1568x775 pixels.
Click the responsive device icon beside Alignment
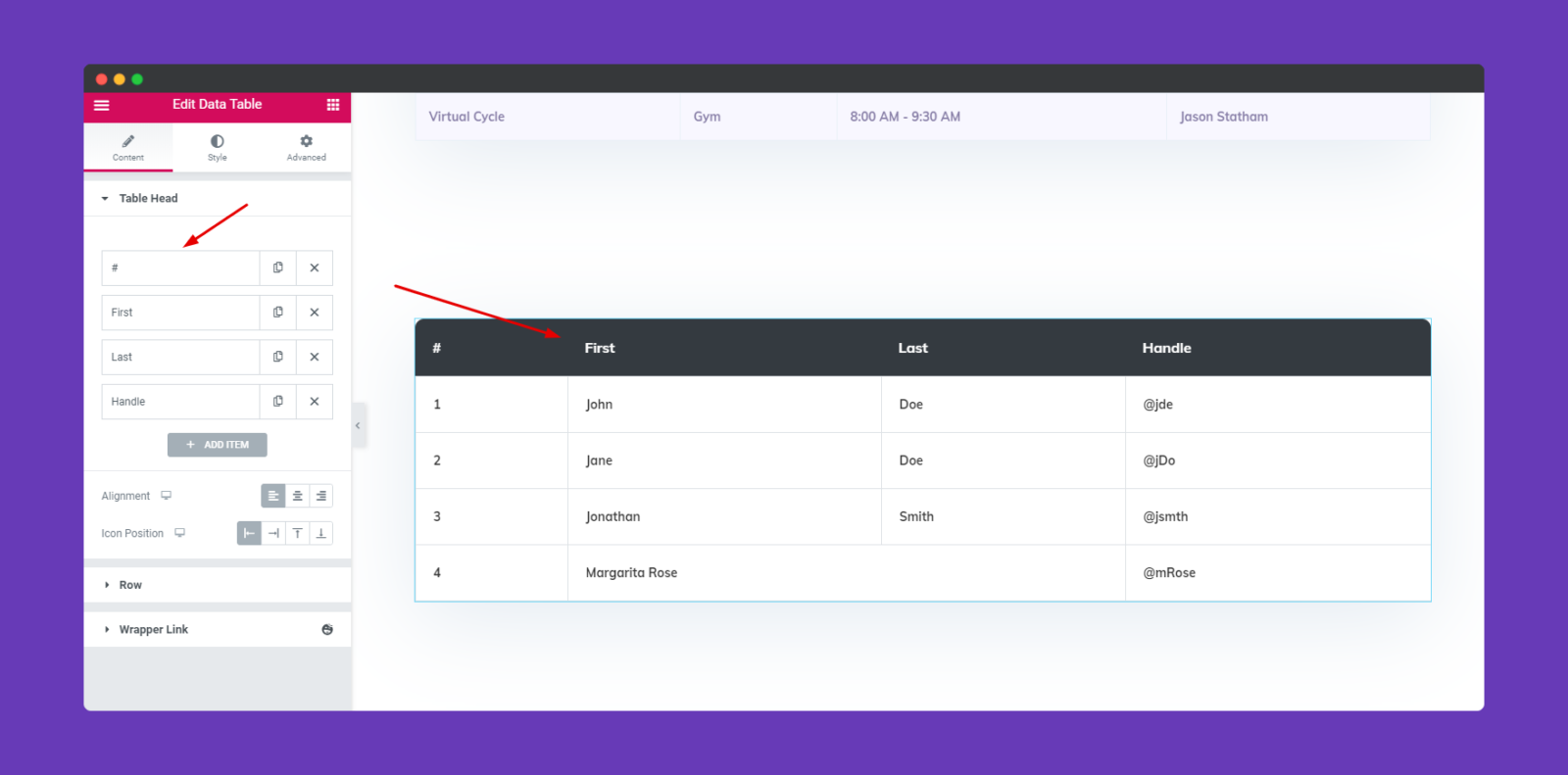pos(167,496)
